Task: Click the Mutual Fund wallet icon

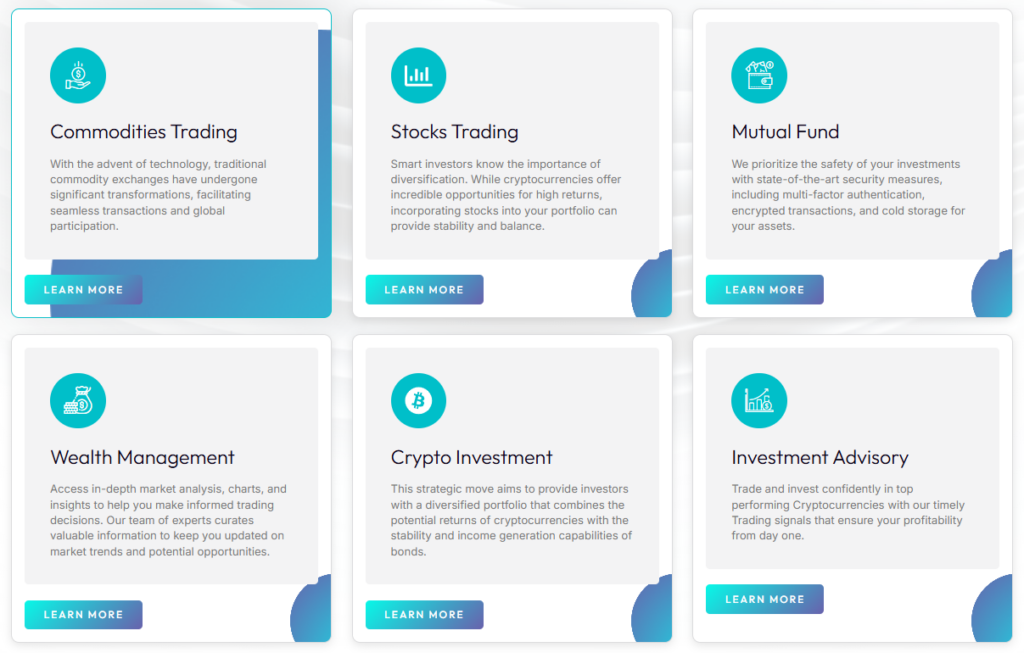Action: tap(759, 75)
